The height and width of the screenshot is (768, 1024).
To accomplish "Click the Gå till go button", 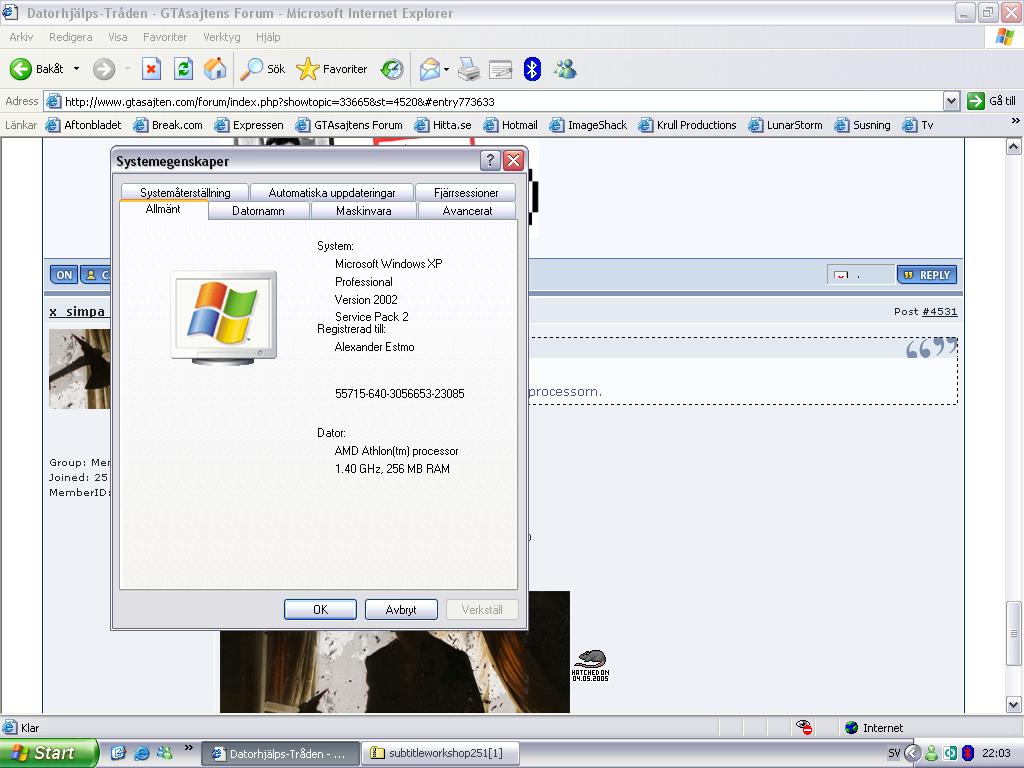I will tap(992, 101).
